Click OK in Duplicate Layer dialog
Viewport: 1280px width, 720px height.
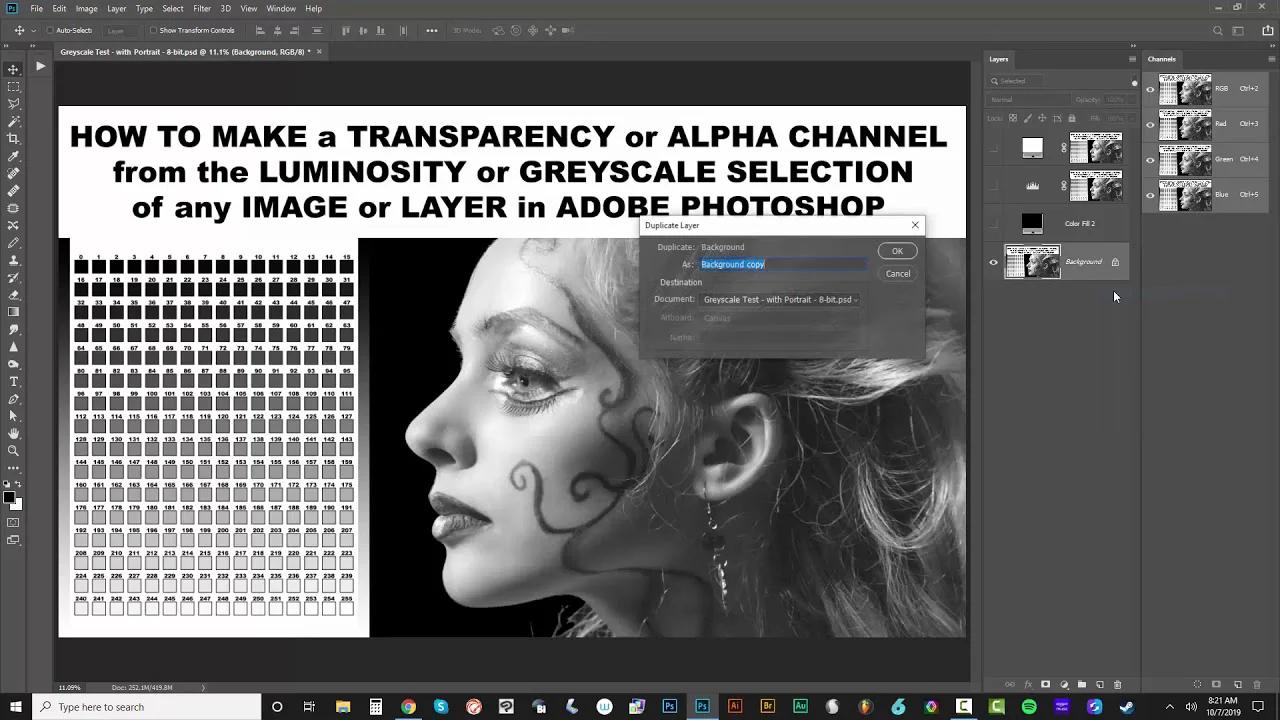[897, 251]
